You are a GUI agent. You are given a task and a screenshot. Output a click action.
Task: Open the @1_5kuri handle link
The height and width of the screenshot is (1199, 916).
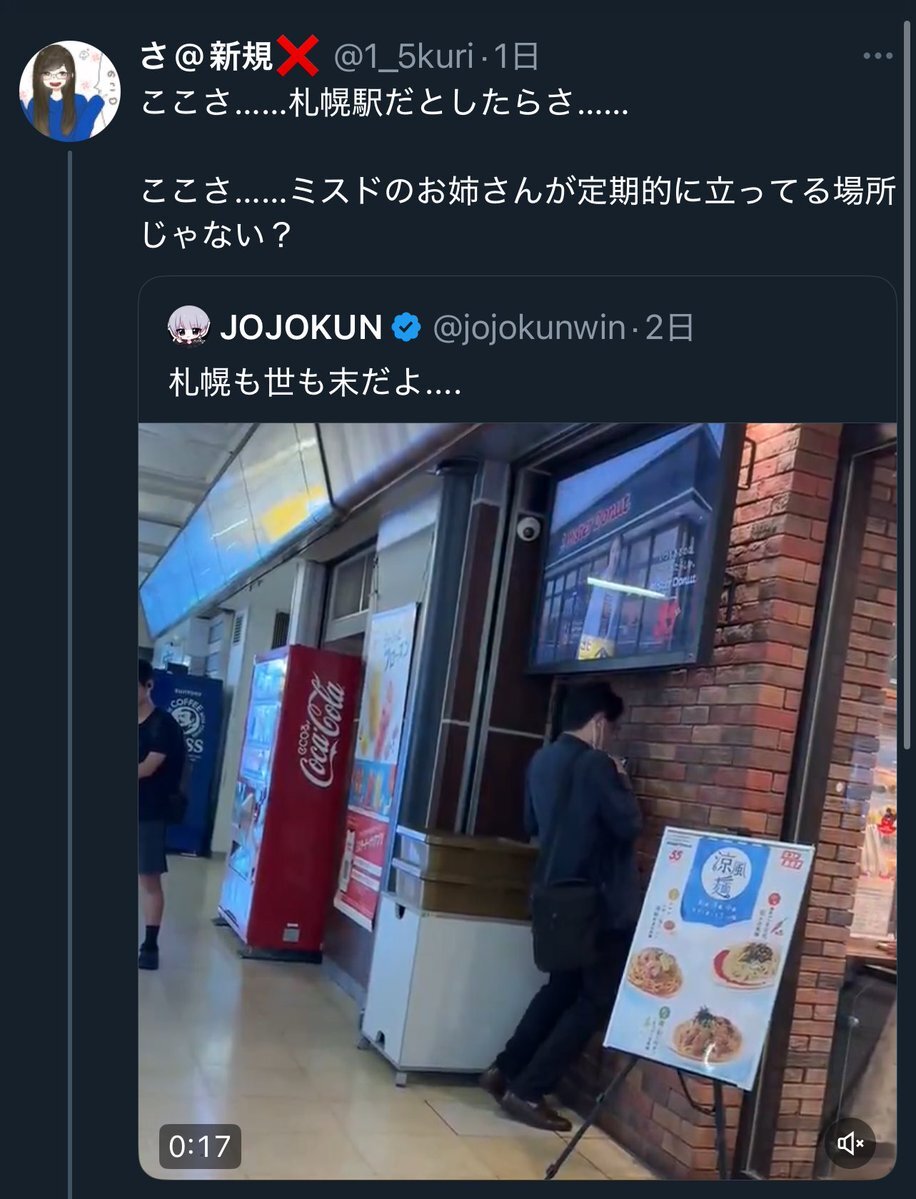(404, 57)
